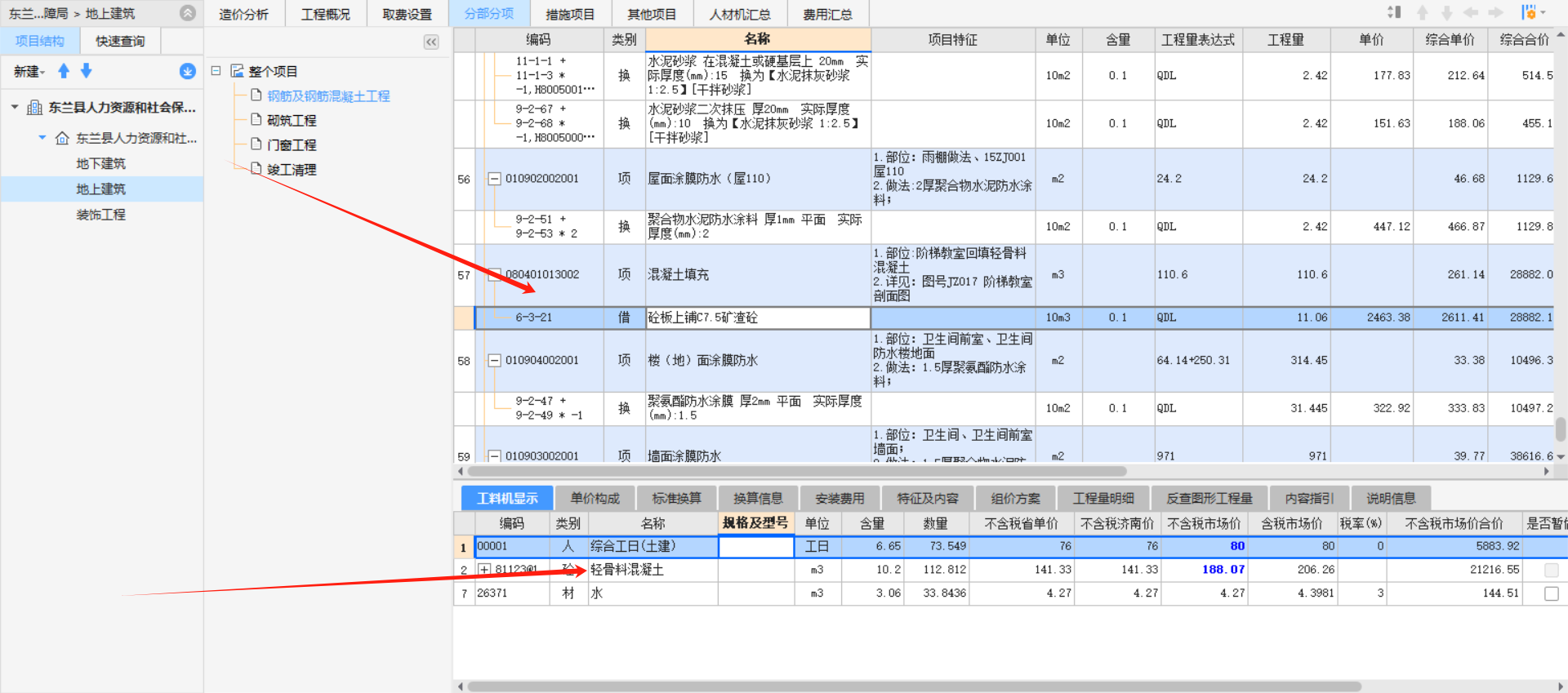Click the 项目特征 column header
The height and width of the screenshot is (693, 1568).
point(953,39)
